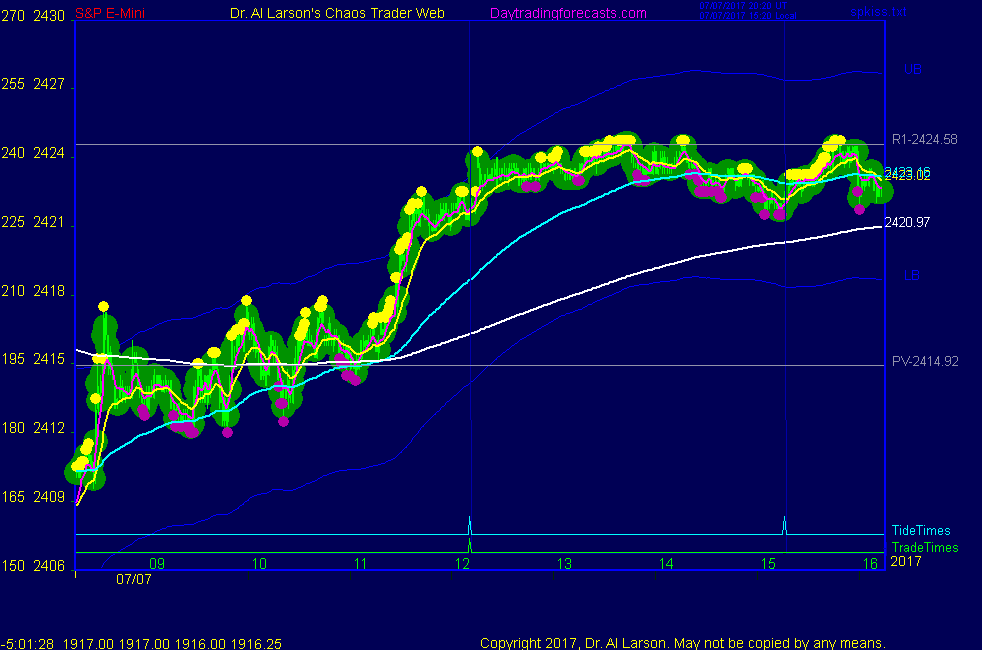Click the '2424' price axis label
Image resolution: width=982 pixels, height=650 pixels.
(x=49, y=153)
